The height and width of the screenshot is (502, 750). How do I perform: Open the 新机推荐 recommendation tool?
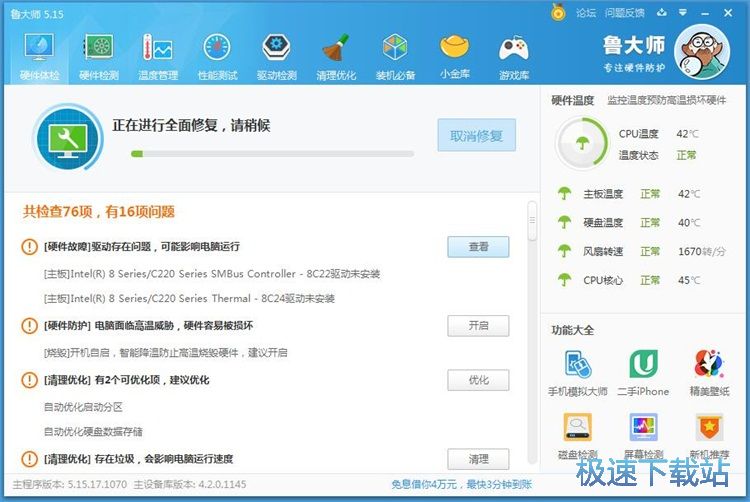point(709,436)
